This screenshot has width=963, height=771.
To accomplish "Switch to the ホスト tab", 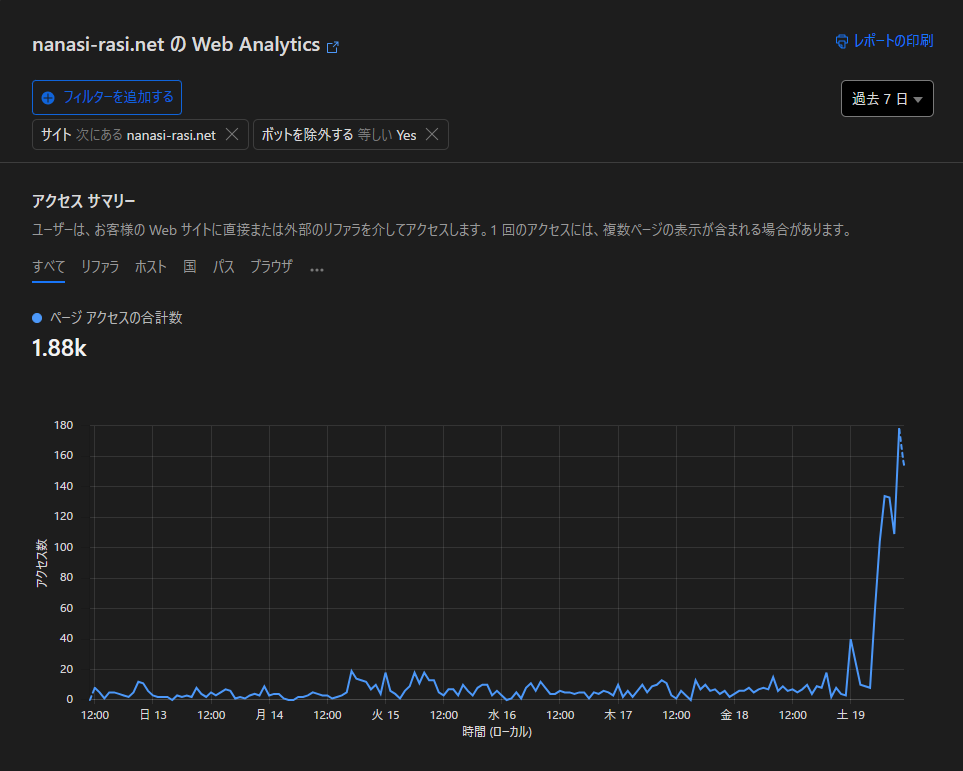I will point(151,267).
